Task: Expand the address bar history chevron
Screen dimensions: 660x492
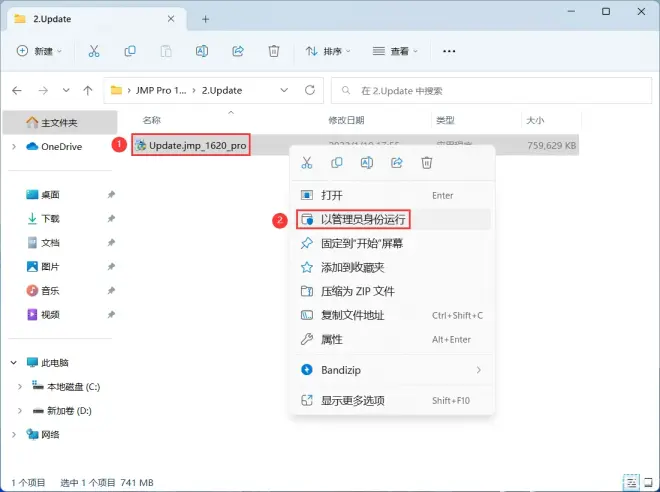Action: [284, 90]
